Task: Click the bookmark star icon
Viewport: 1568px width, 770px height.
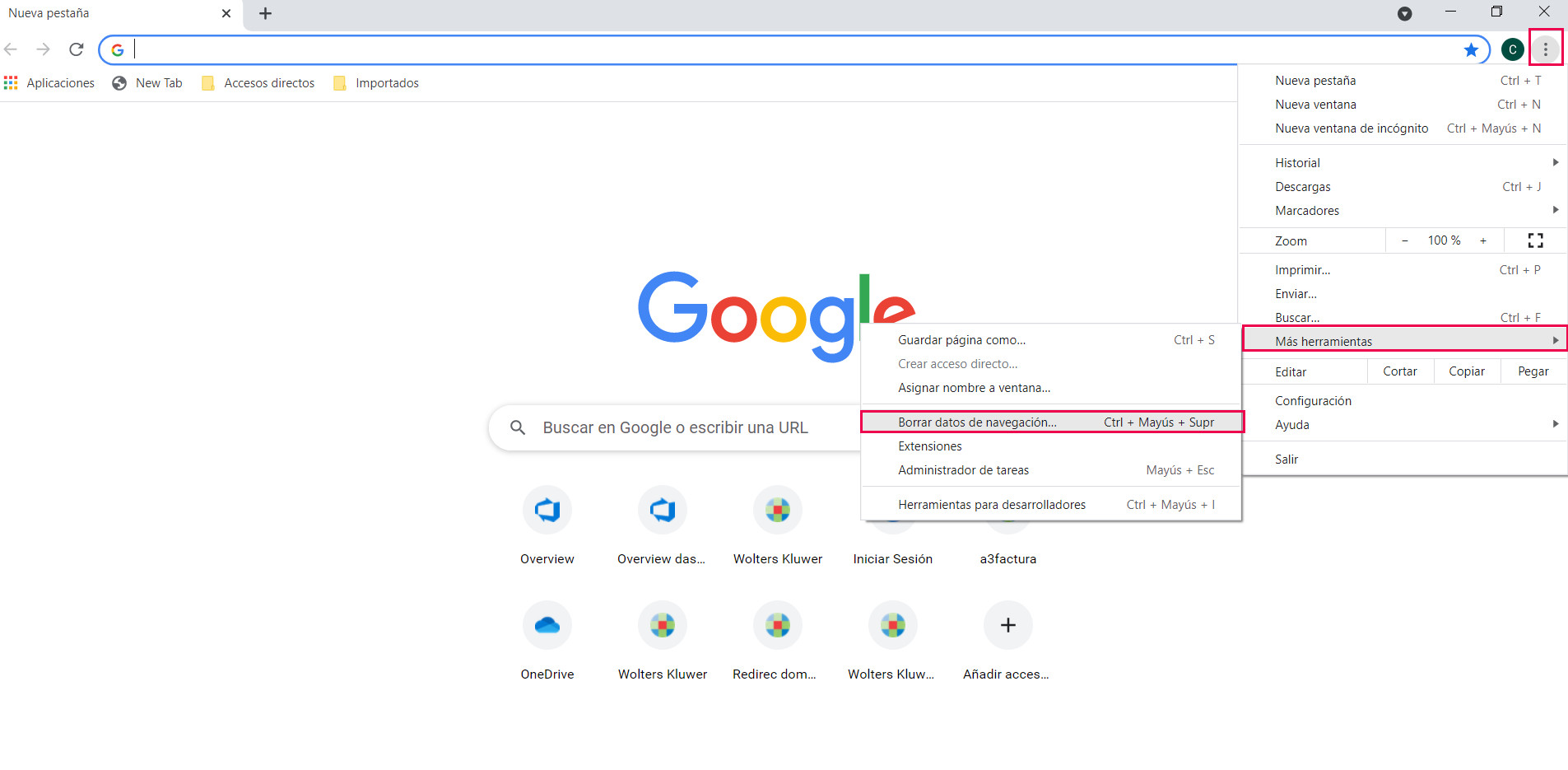Action: pos(1471,50)
